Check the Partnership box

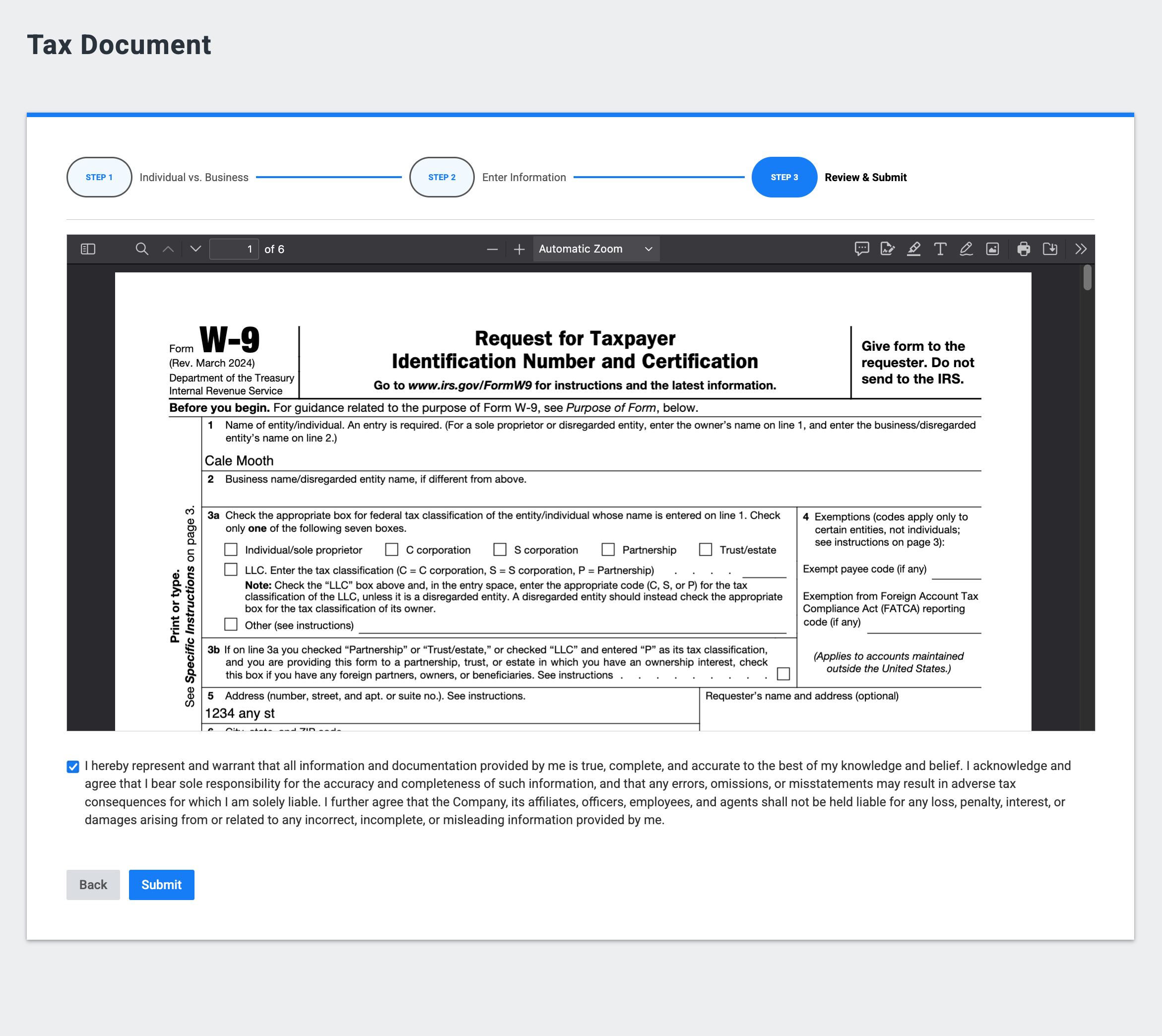[x=608, y=549]
